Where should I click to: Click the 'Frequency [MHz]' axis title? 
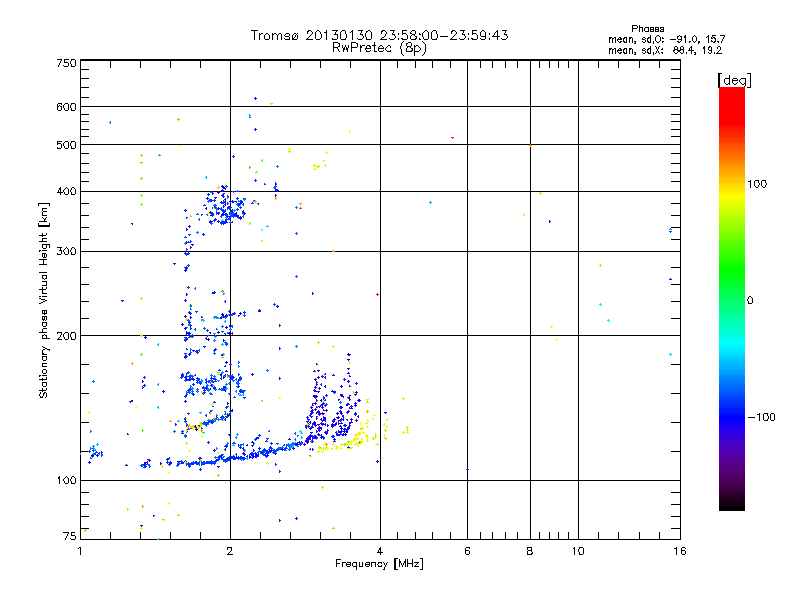pyautogui.click(x=379, y=564)
